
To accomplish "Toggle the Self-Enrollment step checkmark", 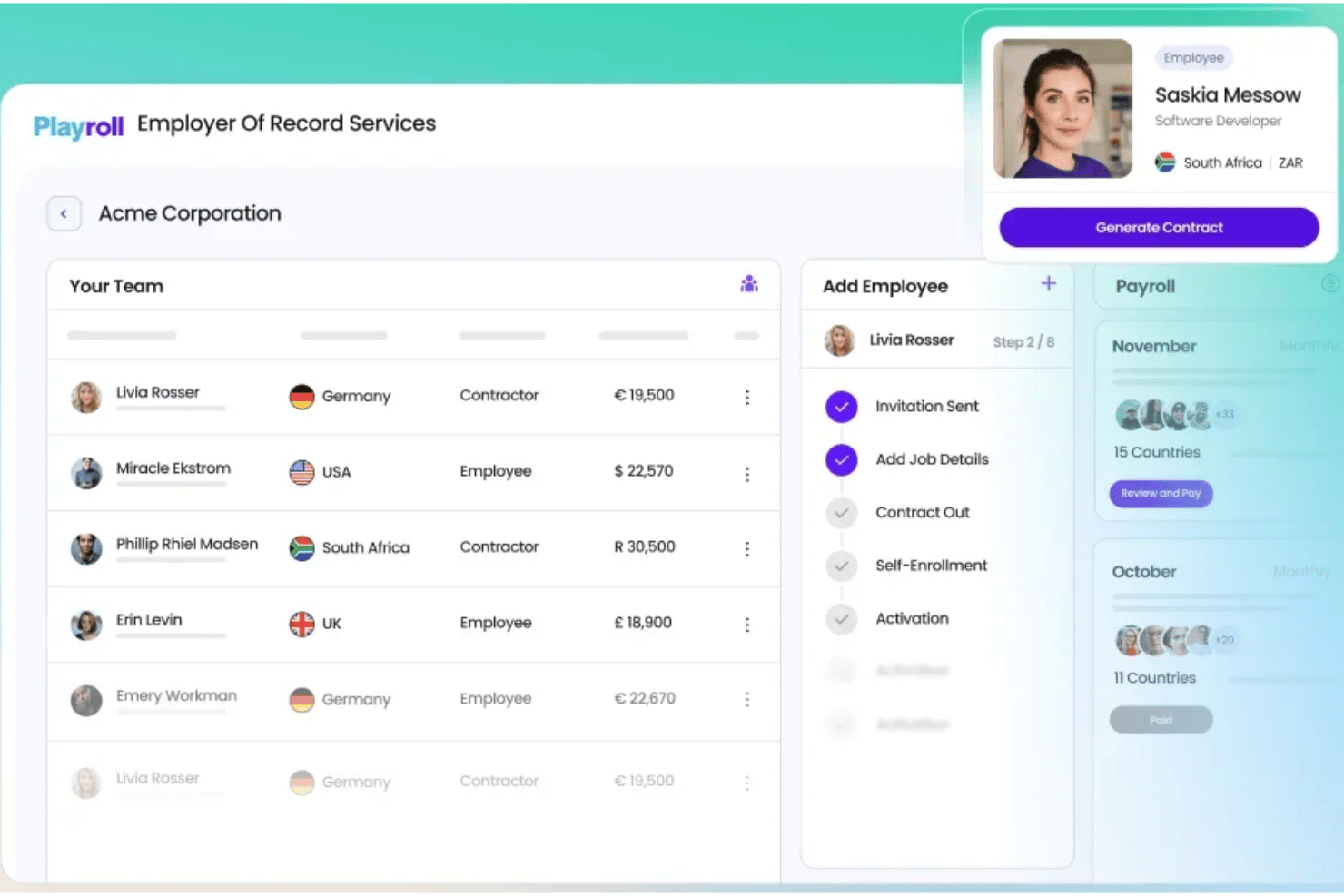I will [x=842, y=566].
